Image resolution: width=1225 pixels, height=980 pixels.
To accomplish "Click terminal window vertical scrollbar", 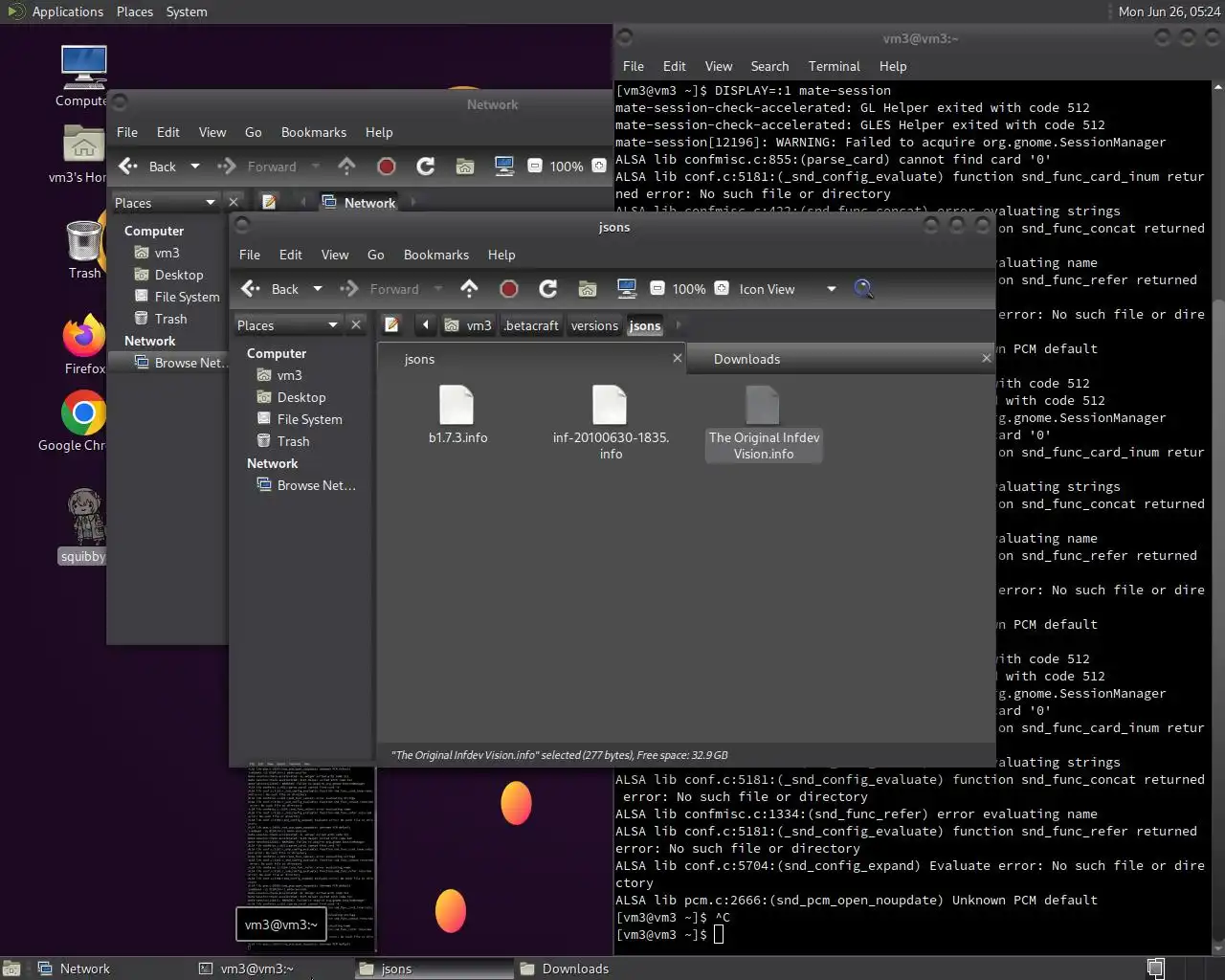I will (x=1217, y=517).
